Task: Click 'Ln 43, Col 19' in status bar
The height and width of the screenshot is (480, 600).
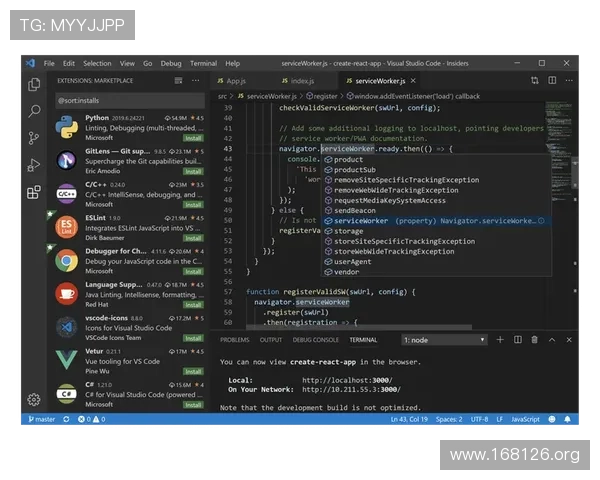Action: point(409,419)
